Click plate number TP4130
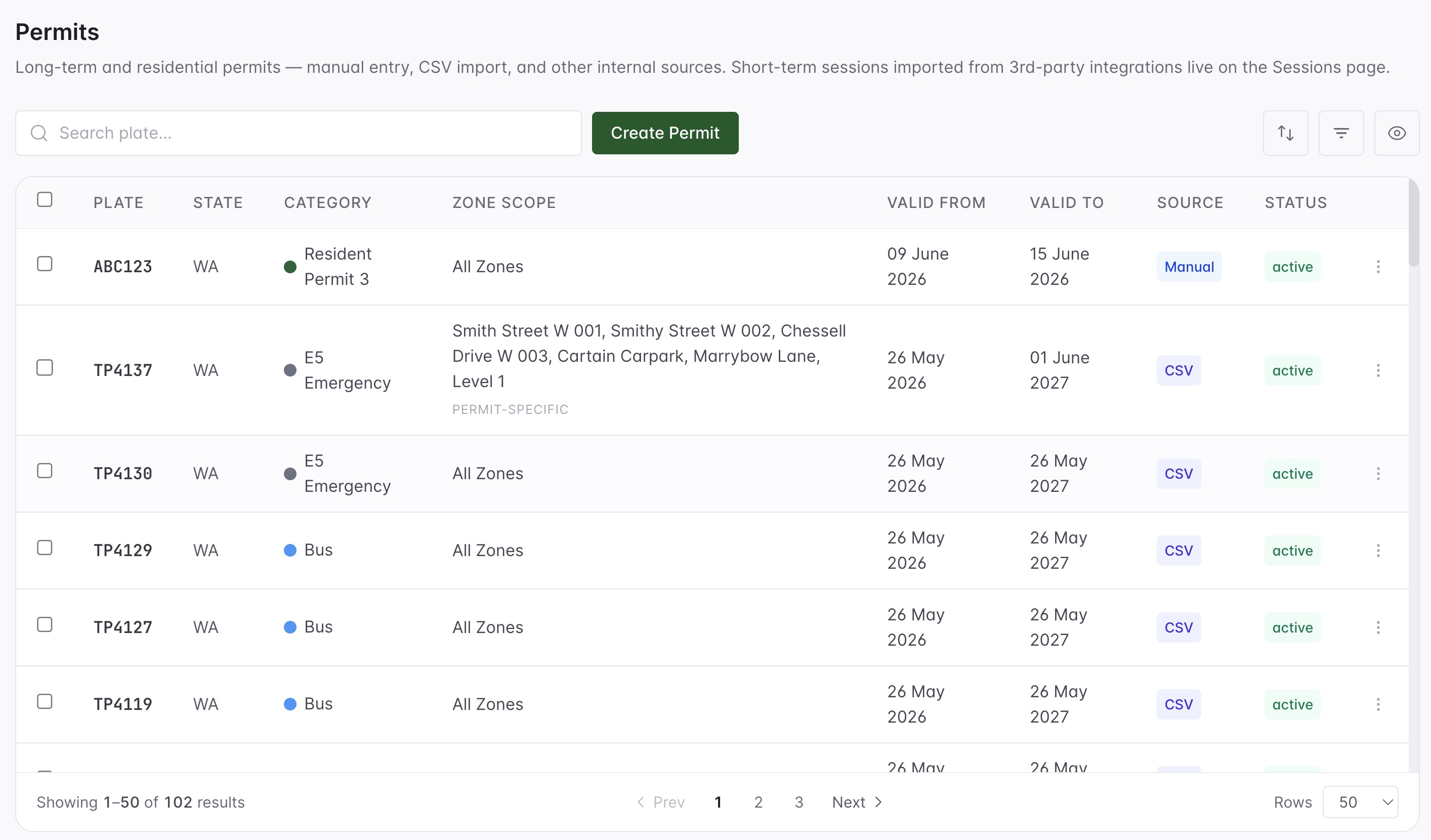1431x840 pixels. click(x=122, y=474)
